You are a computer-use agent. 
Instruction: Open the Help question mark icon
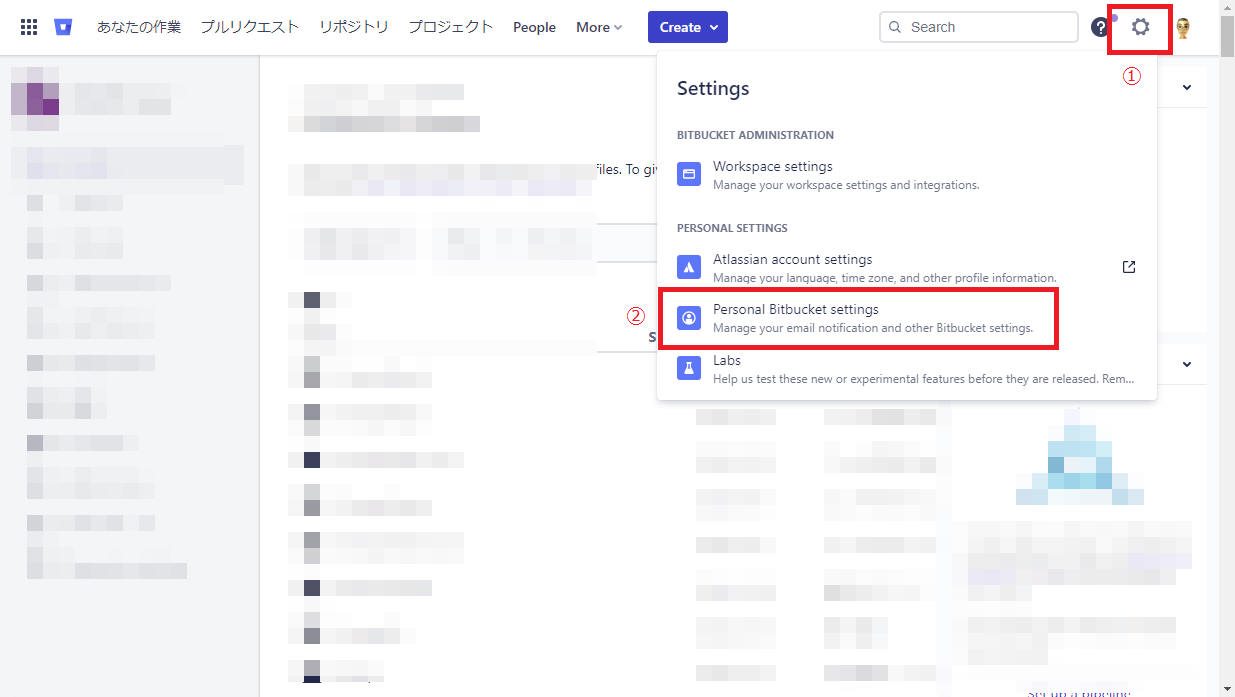tap(1100, 27)
